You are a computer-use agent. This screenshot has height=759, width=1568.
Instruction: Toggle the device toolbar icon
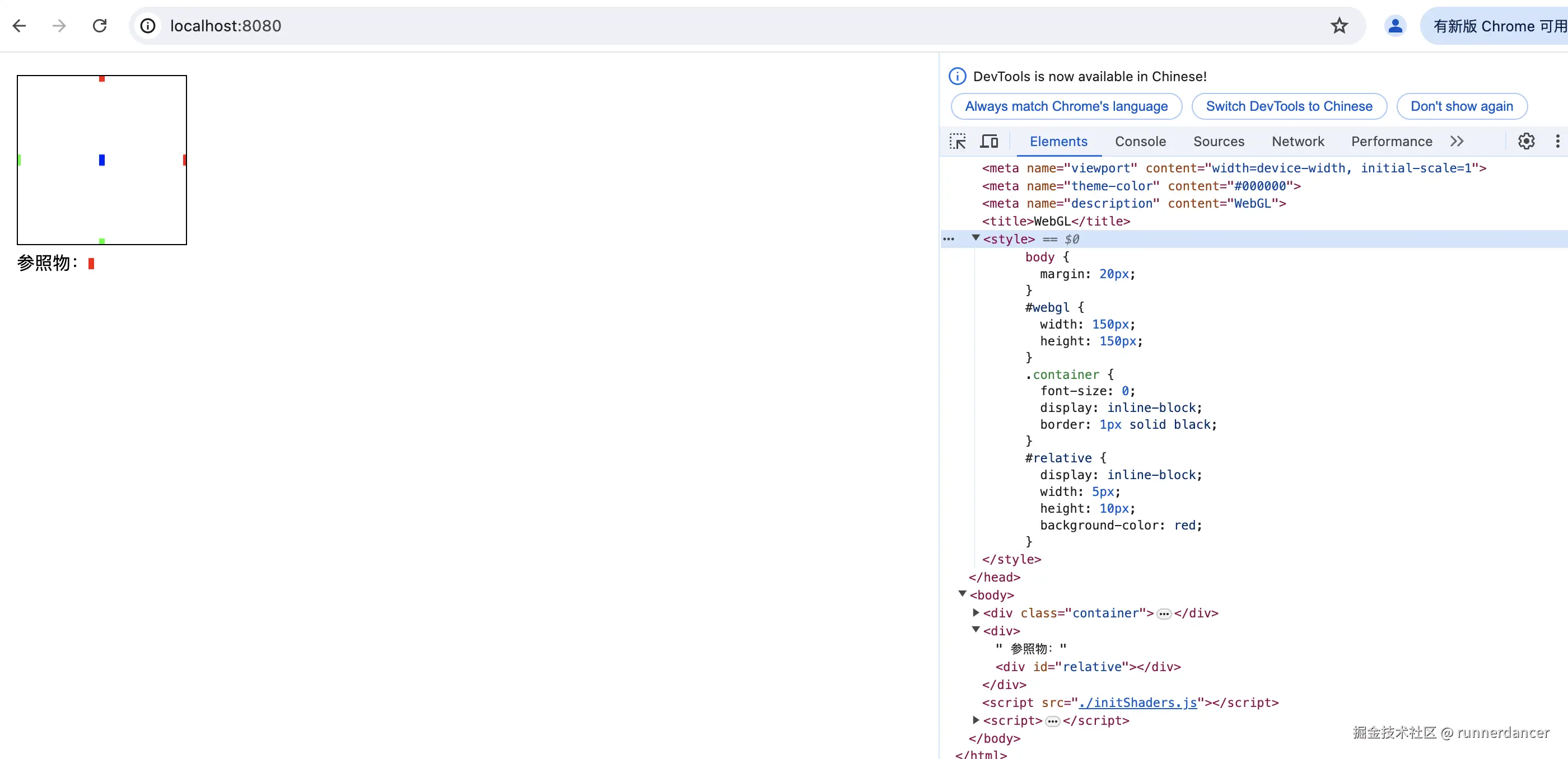tap(989, 142)
